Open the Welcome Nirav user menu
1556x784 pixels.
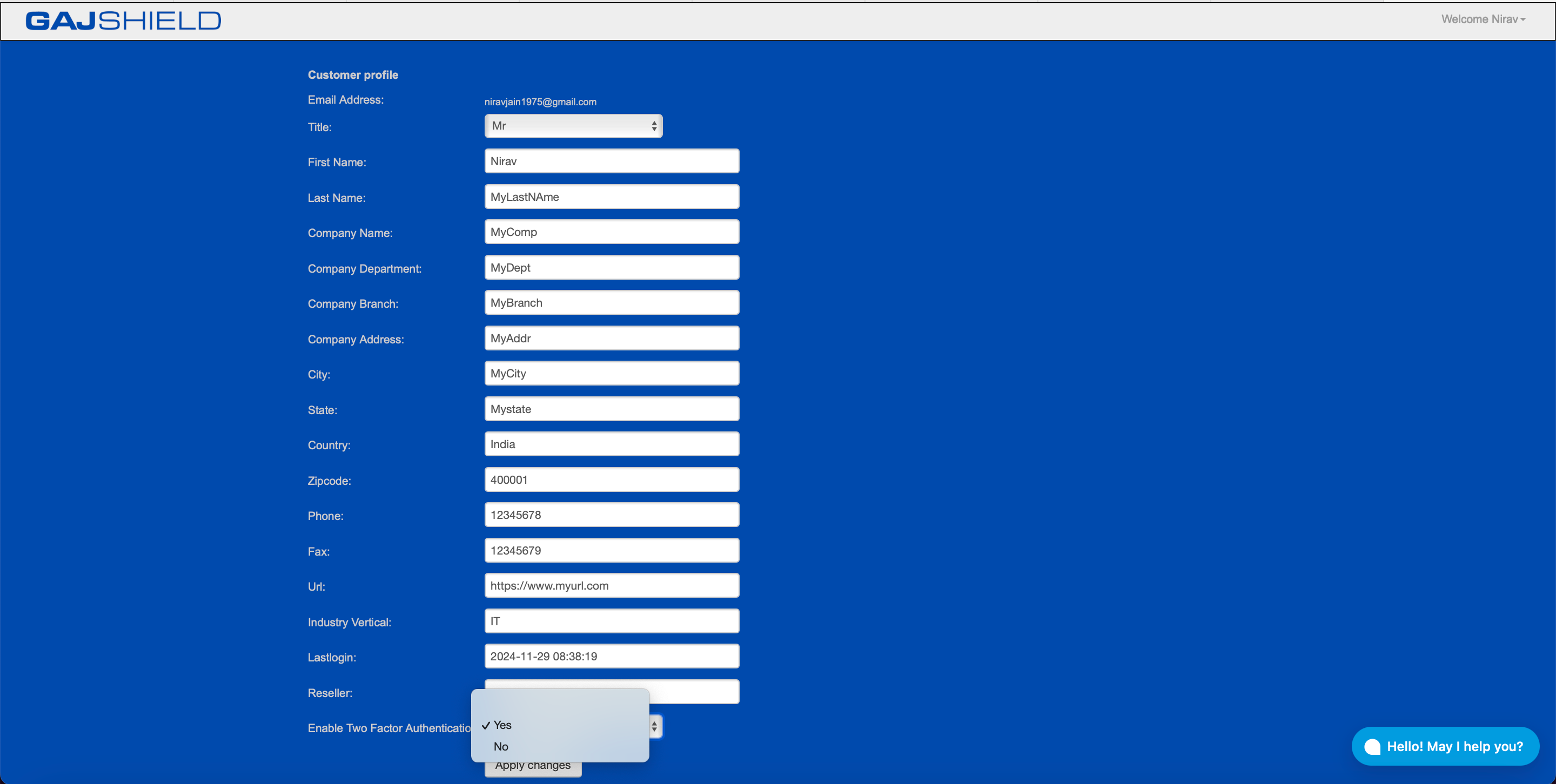pos(1483,19)
